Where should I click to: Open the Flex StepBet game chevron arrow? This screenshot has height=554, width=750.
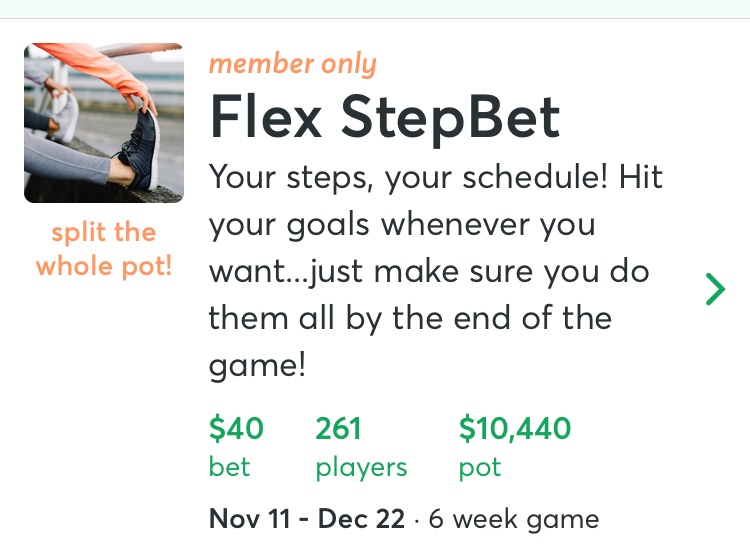click(x=715, y=289)
